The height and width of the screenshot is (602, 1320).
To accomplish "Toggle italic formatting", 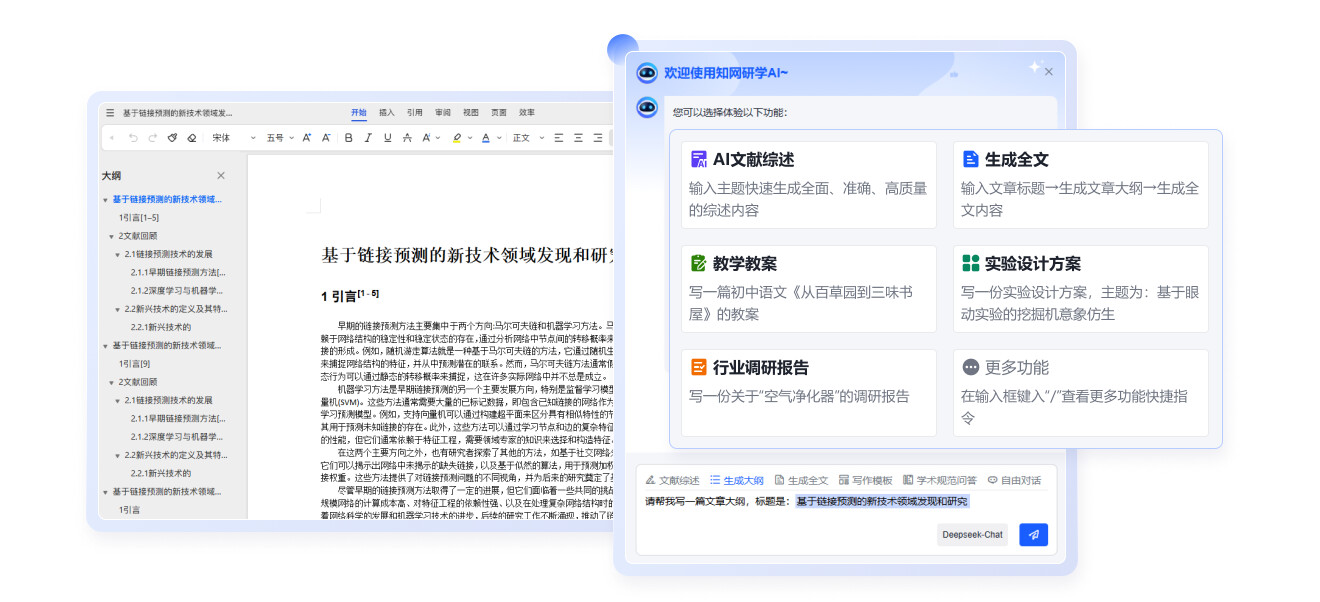I will tap(368, 138).
